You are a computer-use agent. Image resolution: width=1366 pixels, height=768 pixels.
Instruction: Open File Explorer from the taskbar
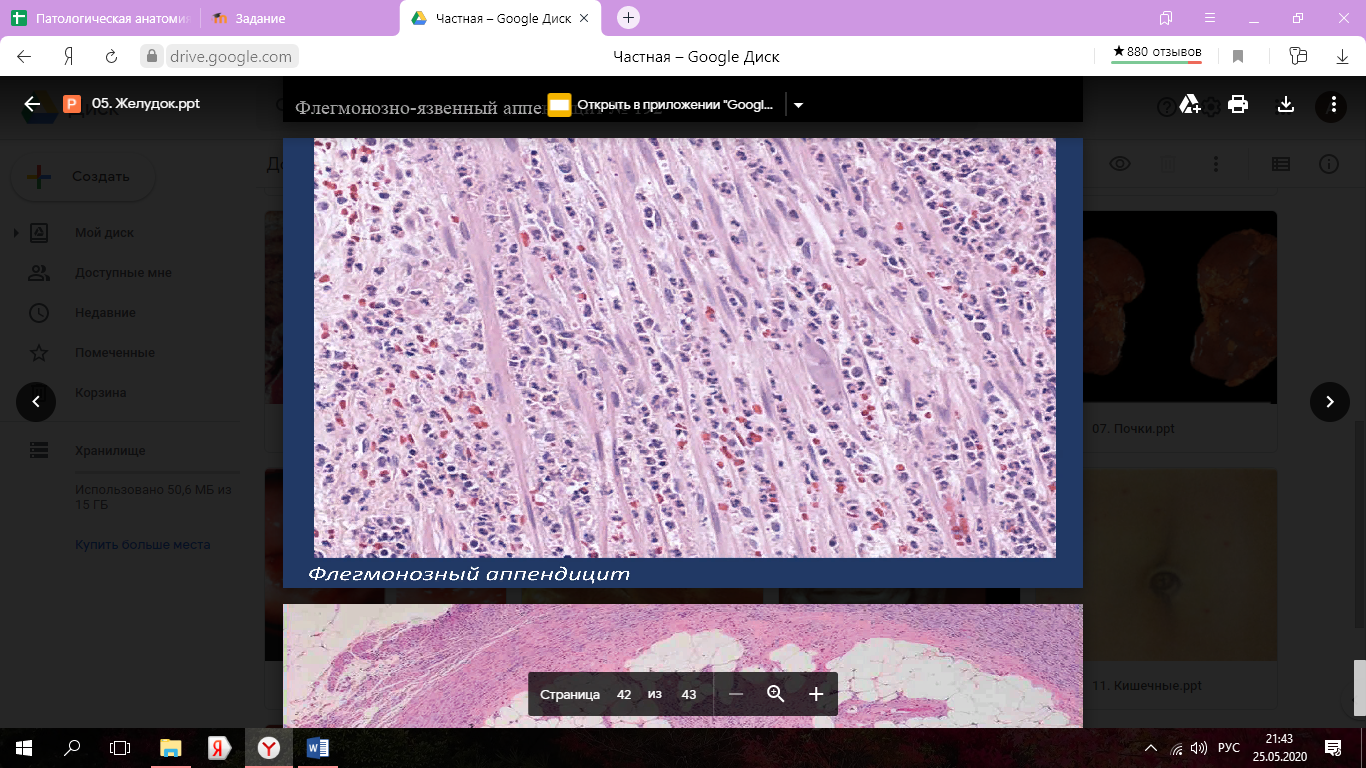pos(171,747)
